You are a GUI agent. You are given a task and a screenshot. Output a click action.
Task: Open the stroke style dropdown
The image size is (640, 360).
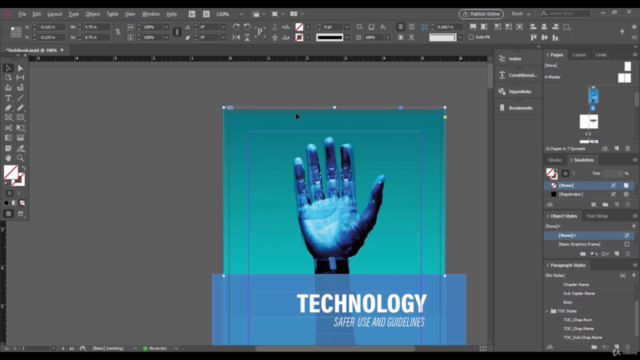point(347,38)
